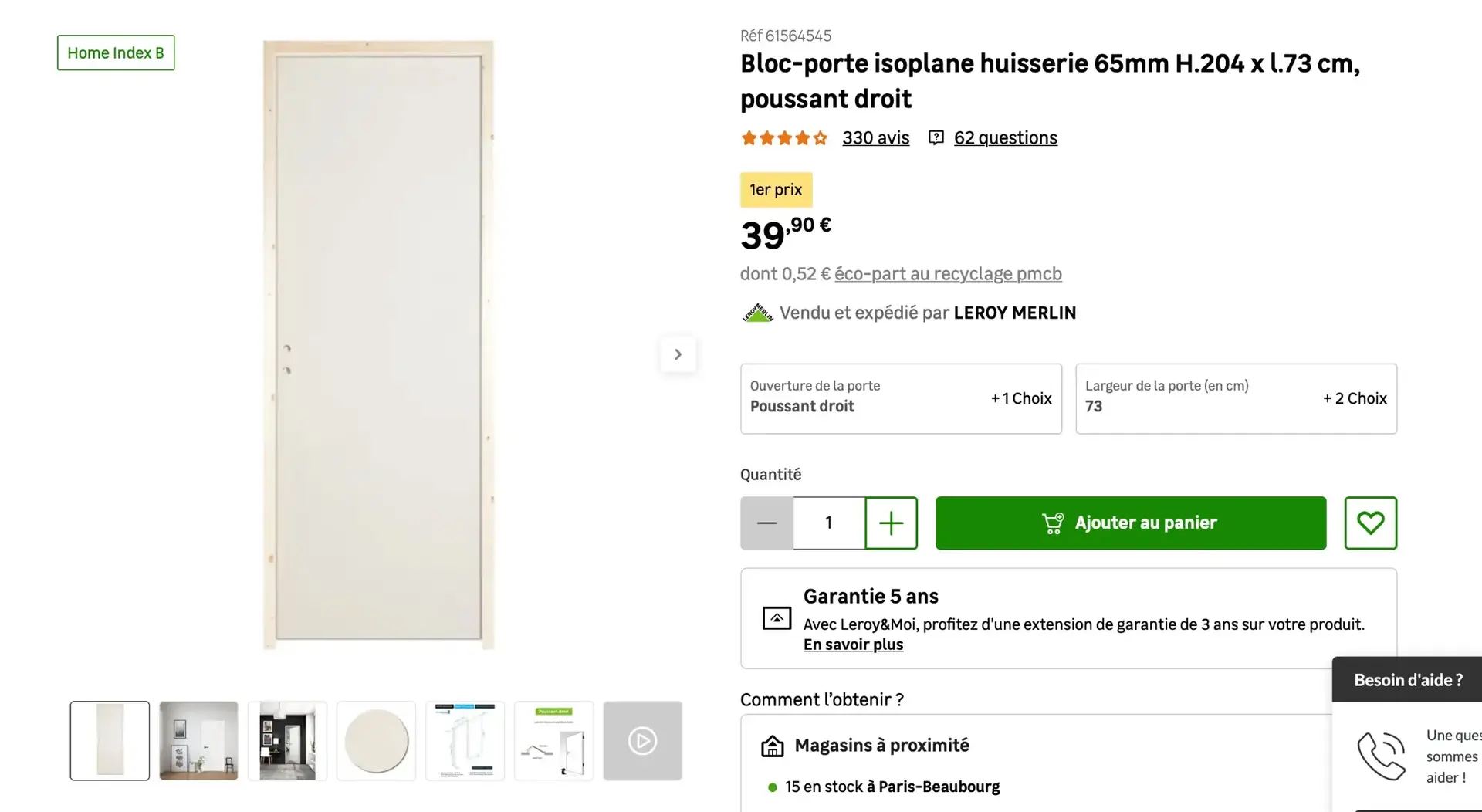Select the round color swatch thumbnail
Image resolution: width=1482 pixels, height=812 pixels.
[x=376, y=740]
